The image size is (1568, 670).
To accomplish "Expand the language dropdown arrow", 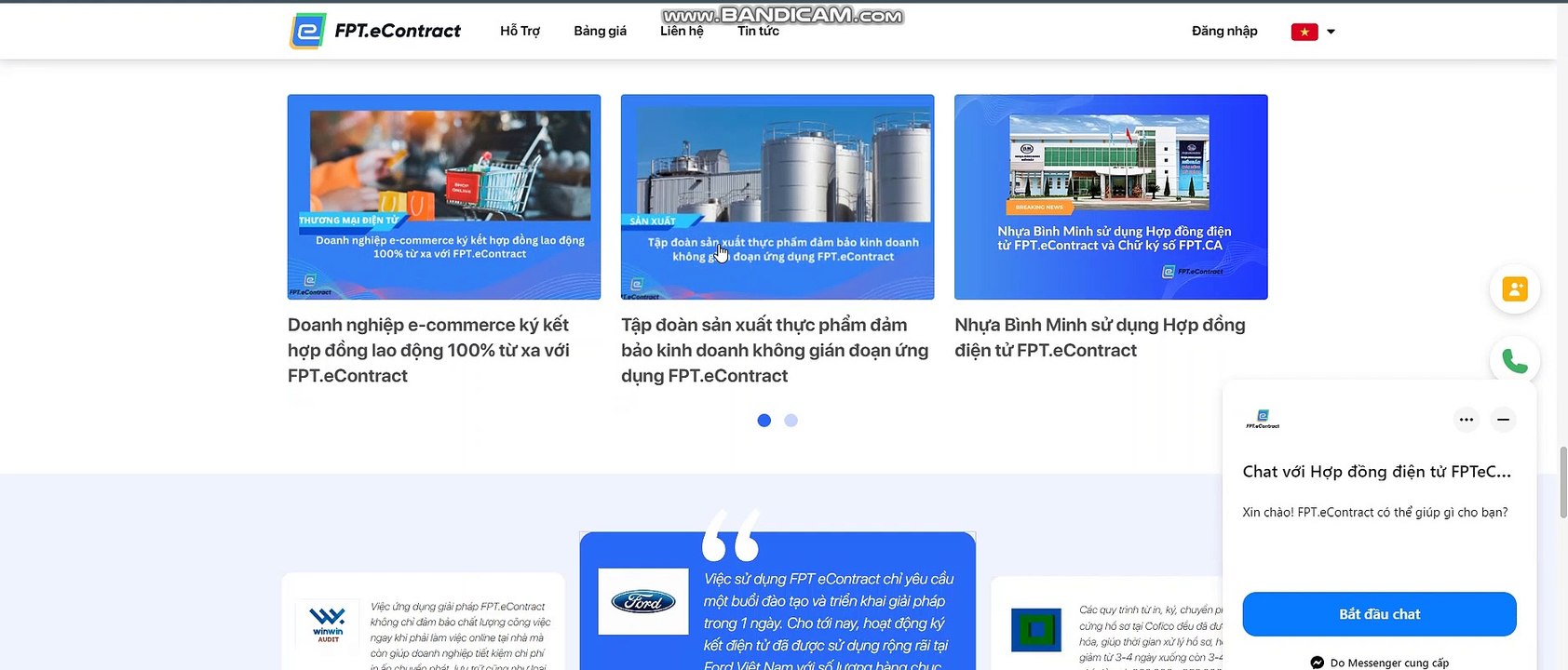I will click(1331, 32).
